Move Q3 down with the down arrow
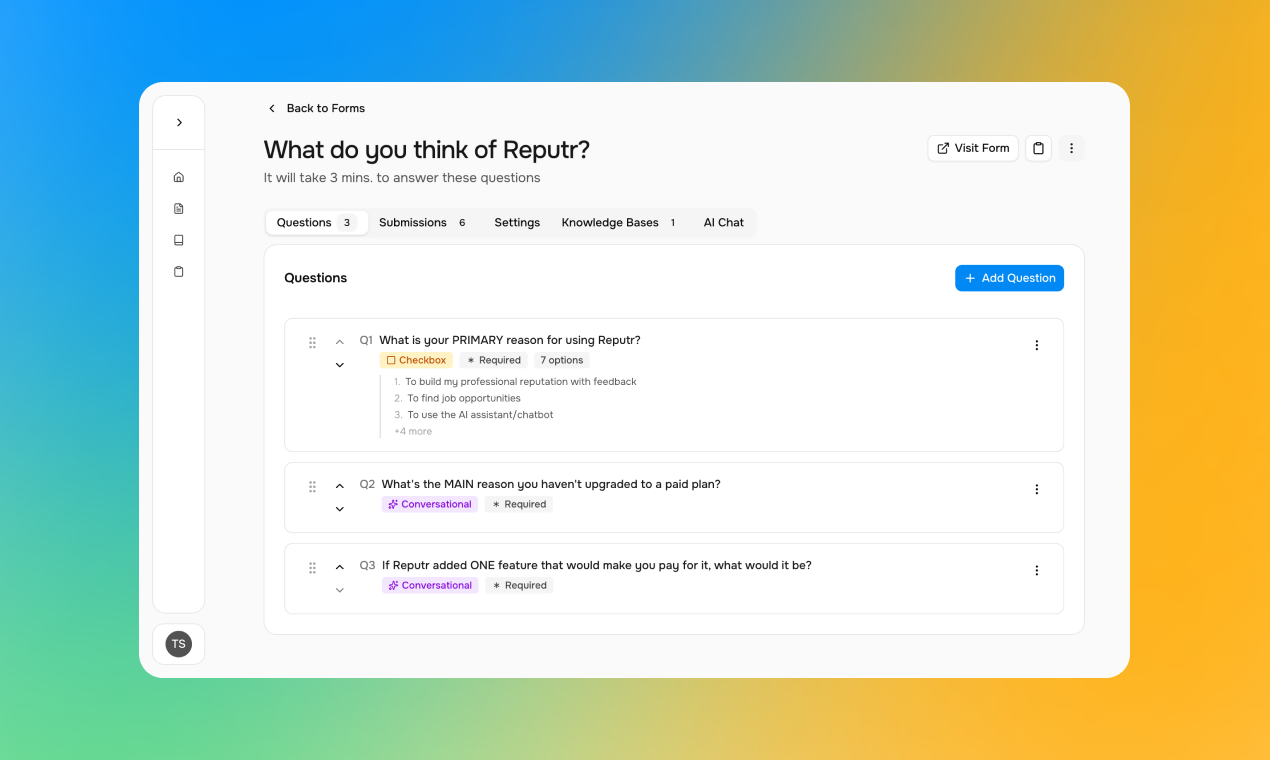Screen dimensions: 1270x760 click(x=339, y=590)
